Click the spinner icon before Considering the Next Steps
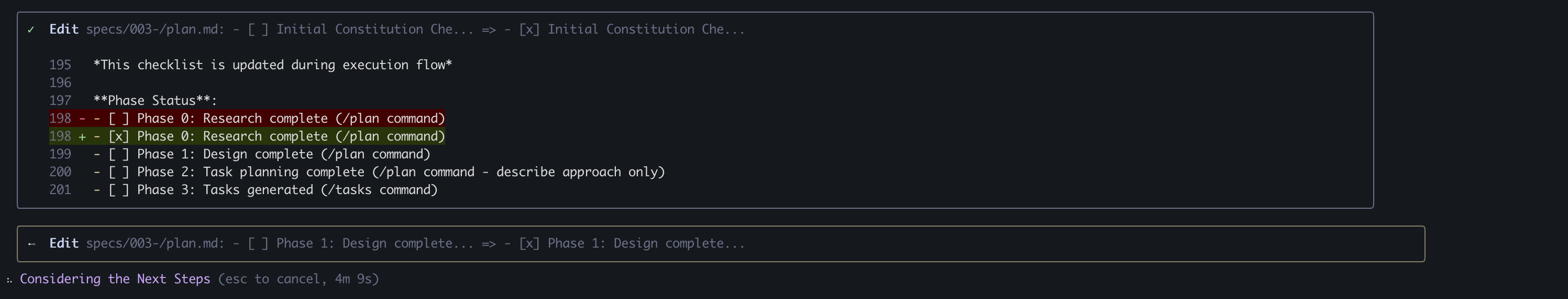 9,280
